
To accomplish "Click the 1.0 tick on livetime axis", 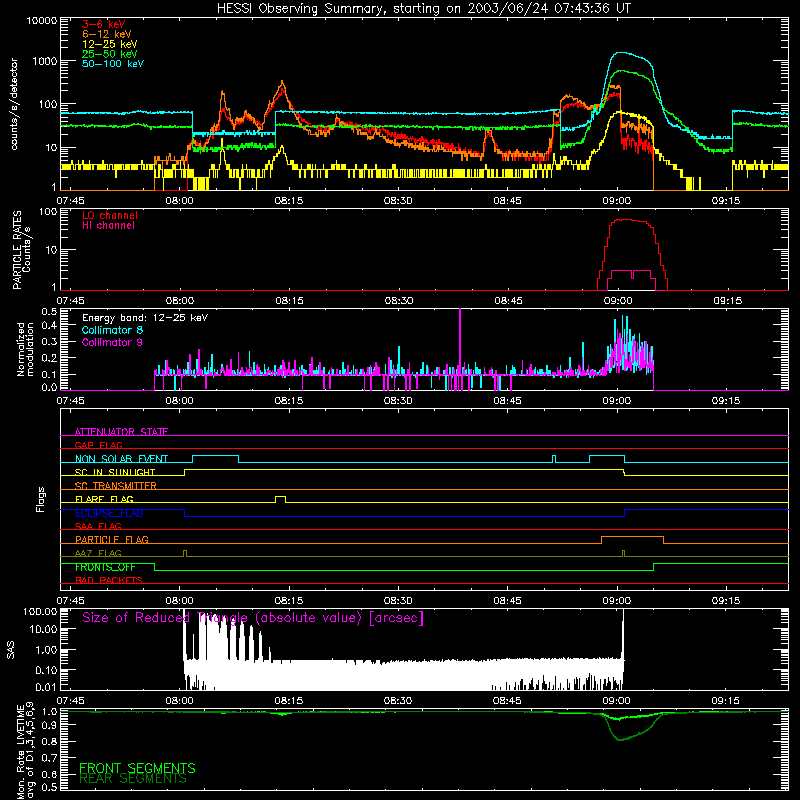I will [x=49, y=711].
